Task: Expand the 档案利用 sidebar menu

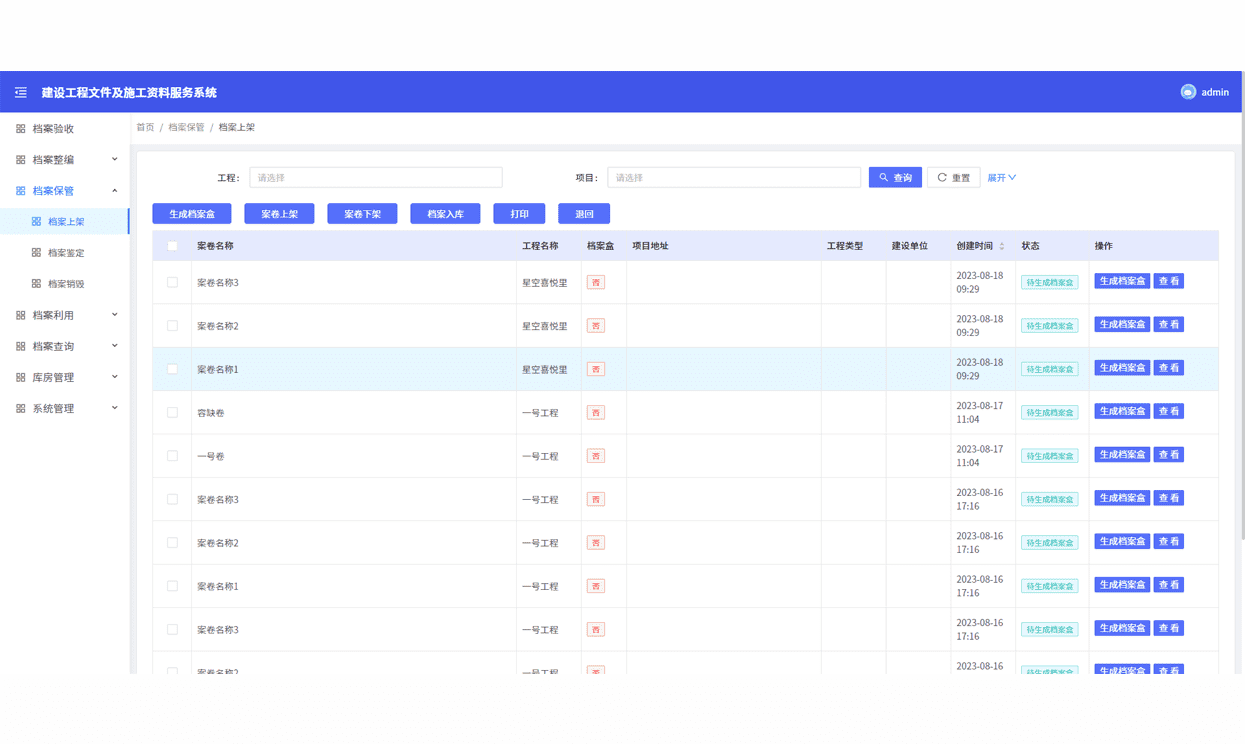Action: click(65, 315)
